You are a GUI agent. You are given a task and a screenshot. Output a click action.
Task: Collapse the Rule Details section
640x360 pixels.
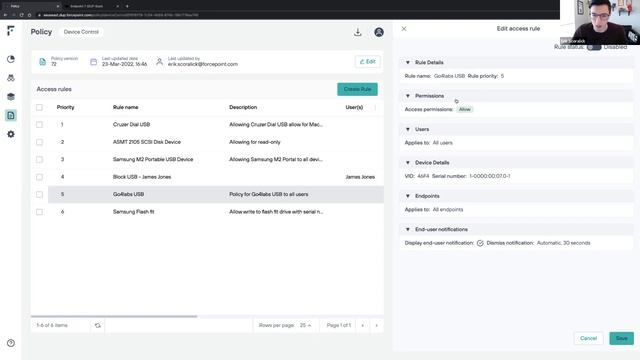pos(407,62)
